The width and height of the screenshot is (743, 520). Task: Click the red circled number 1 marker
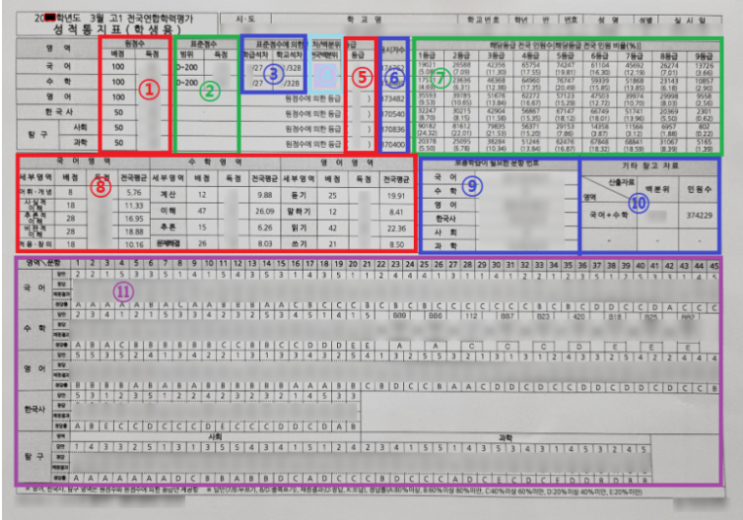(x=149, y=89)
